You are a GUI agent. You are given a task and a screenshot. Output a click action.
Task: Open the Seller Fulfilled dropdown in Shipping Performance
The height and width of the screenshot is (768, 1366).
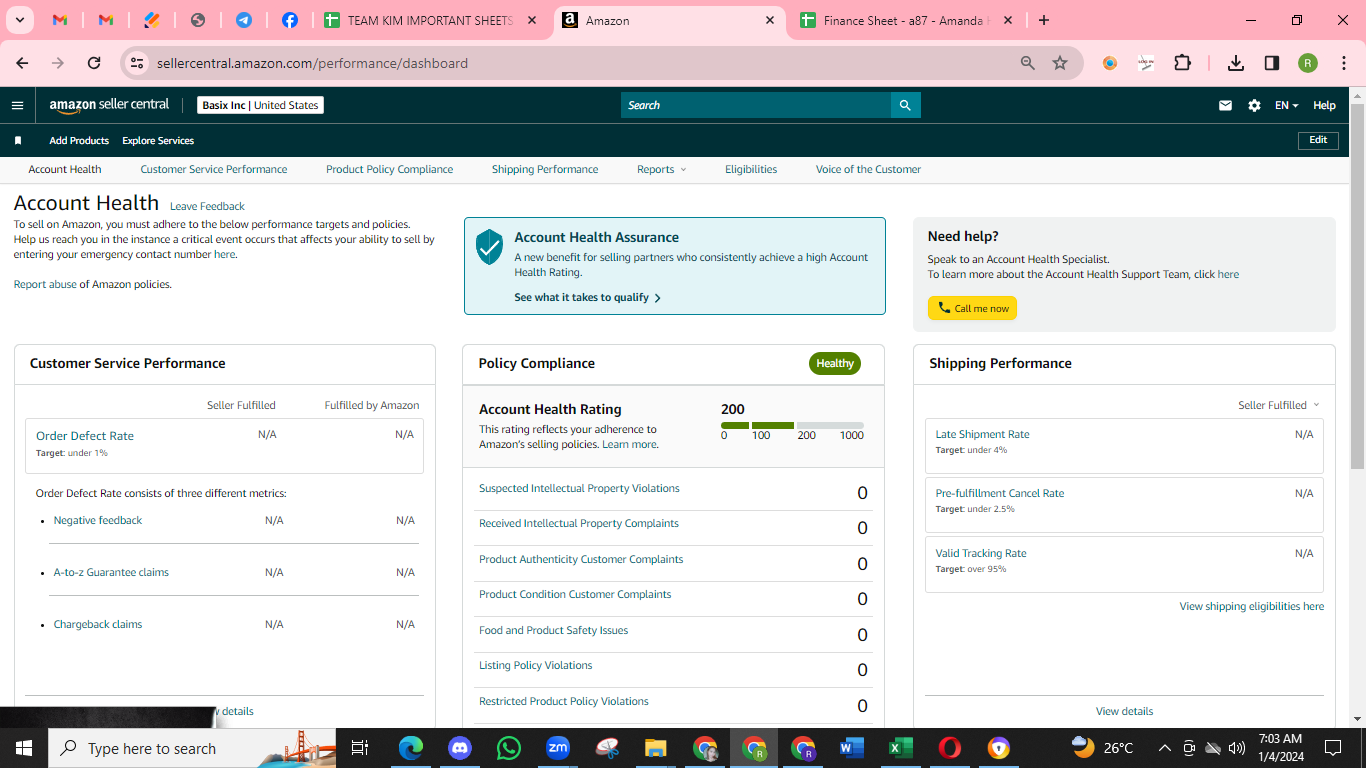[1279, 405]
